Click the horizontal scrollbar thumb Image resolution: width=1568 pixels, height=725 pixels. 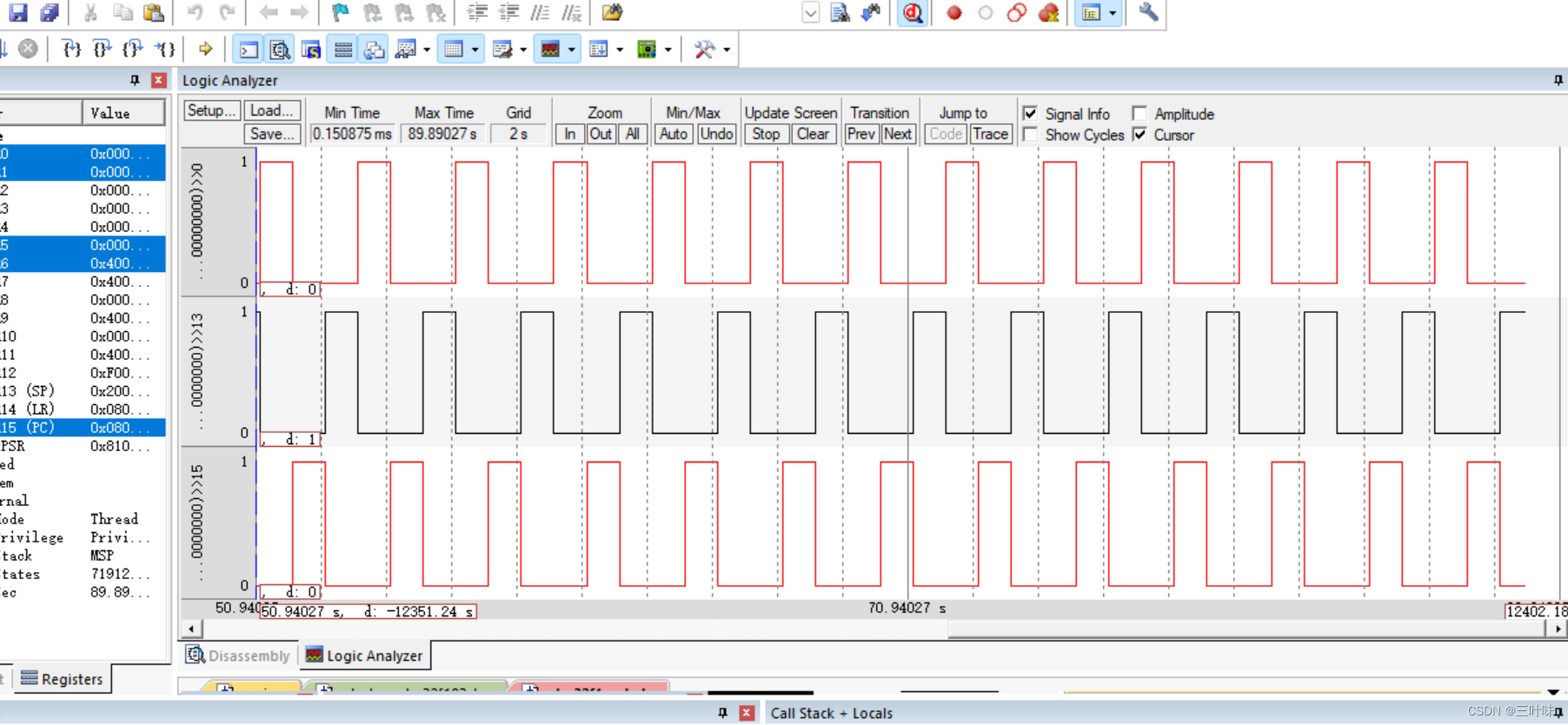[x=1247, y=629]
